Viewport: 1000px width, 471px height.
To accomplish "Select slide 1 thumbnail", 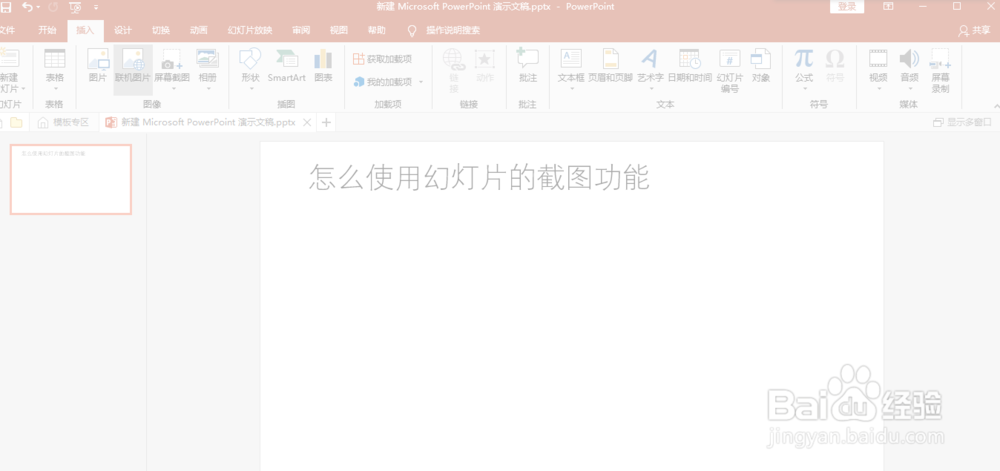I will pyautogui.click(x=71, y=179).
